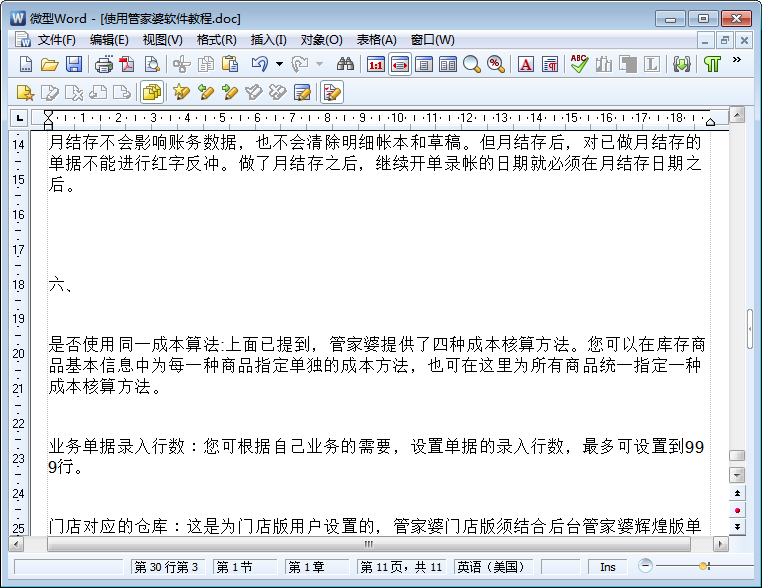Click the zoom slider minus button

pos(646,566)
